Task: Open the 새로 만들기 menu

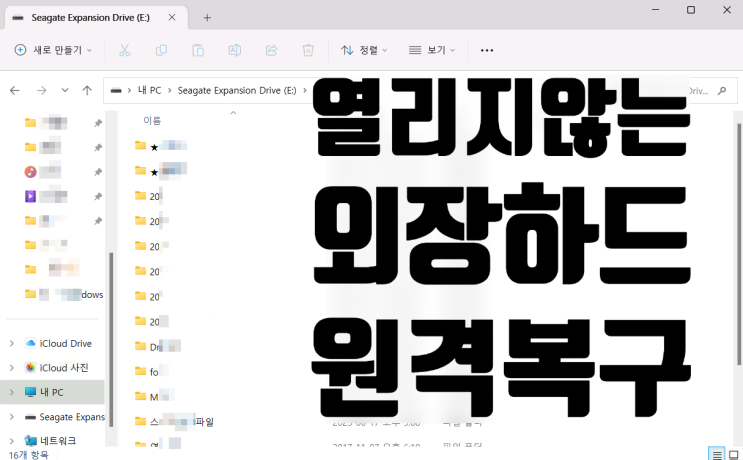Action: click(53, 50)
